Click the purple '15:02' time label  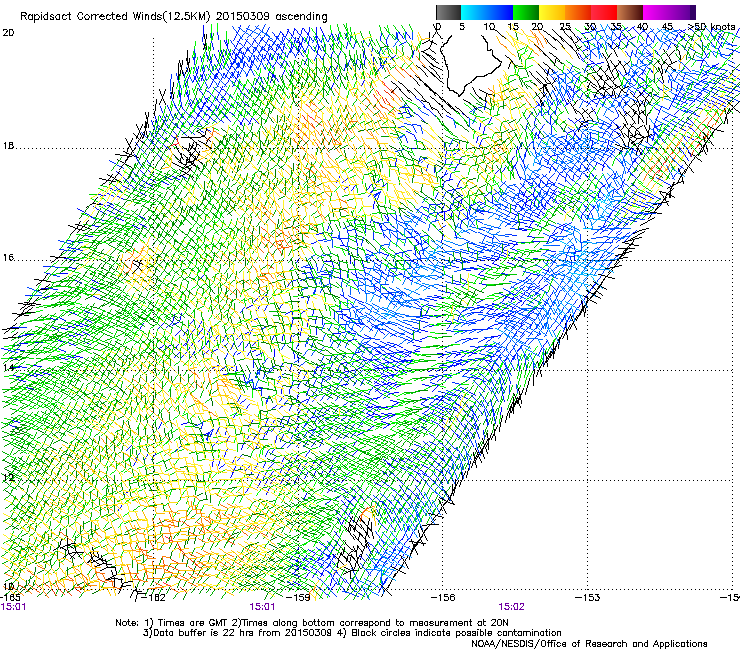pyautogui.click(x=511, y=607)
